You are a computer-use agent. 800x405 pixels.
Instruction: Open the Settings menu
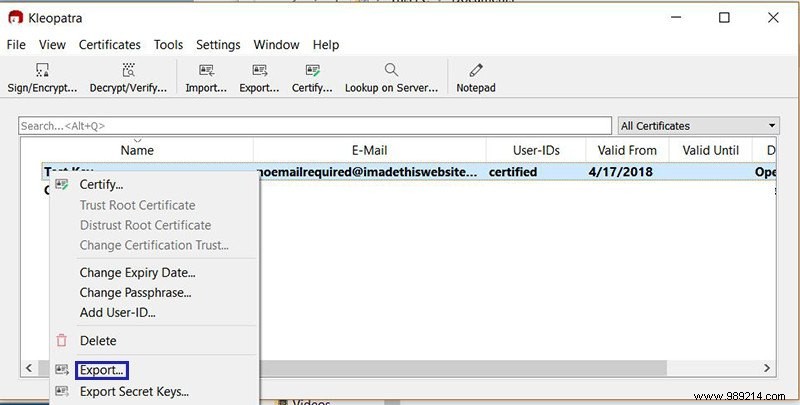(218, 45)
